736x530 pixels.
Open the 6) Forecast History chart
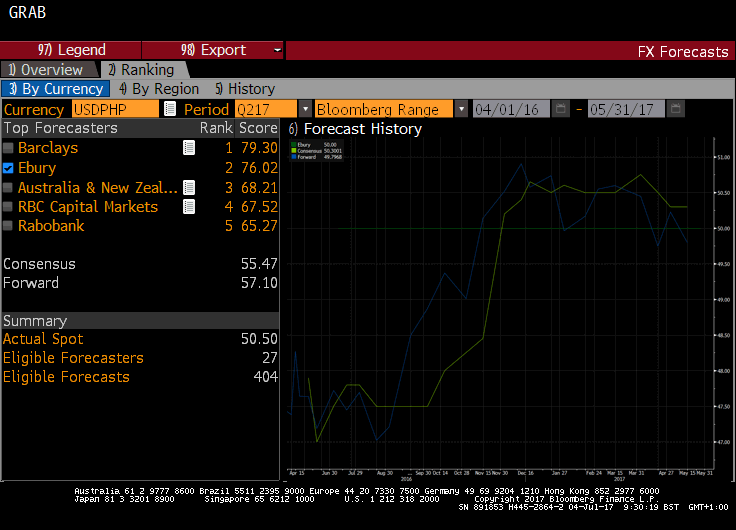(x=355, y=129)
